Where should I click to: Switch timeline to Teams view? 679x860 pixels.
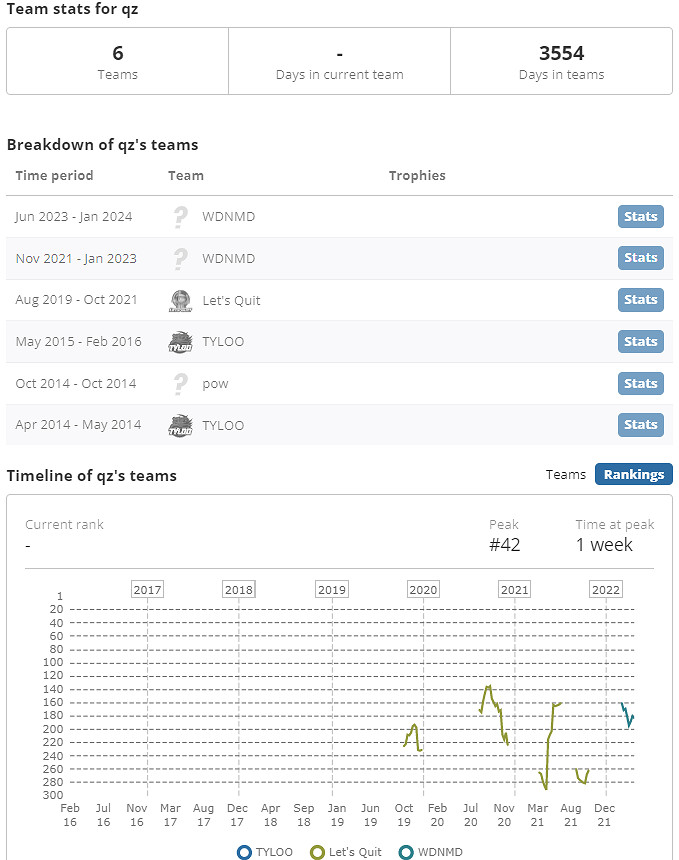(566, 474)
